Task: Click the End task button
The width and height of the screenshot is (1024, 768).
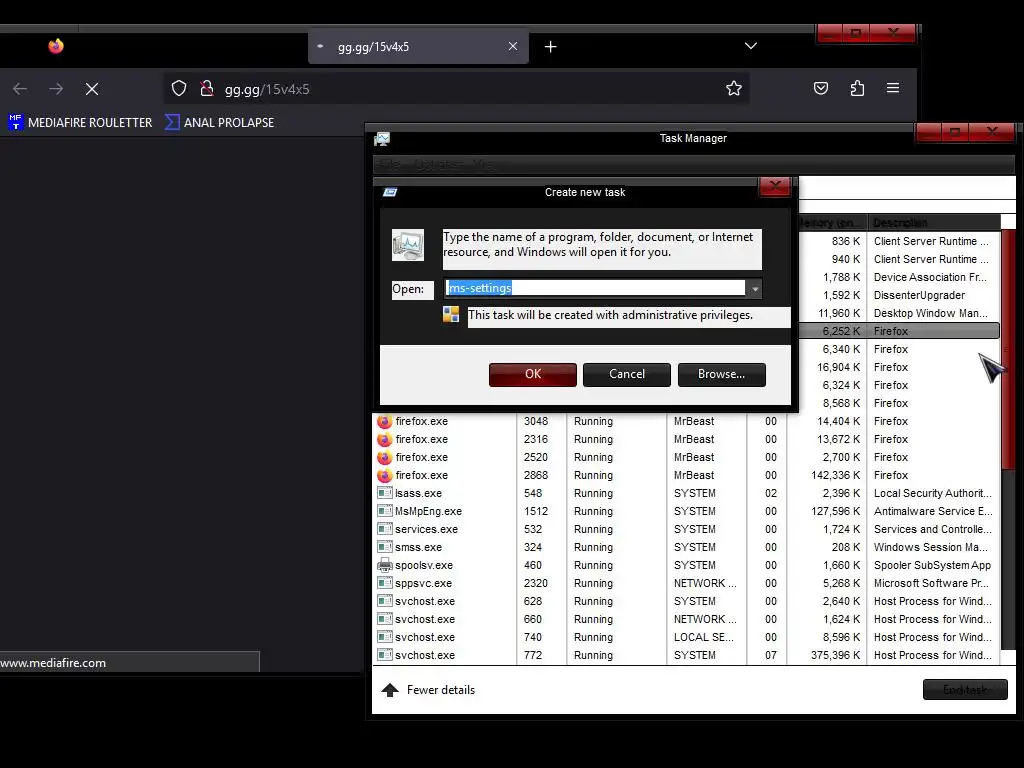Action: (965, 690)
